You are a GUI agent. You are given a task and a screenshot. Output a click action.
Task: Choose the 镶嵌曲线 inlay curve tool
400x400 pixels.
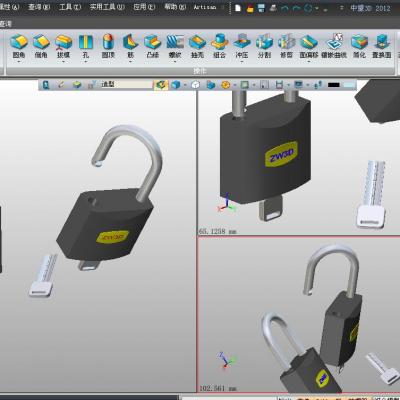334,46
